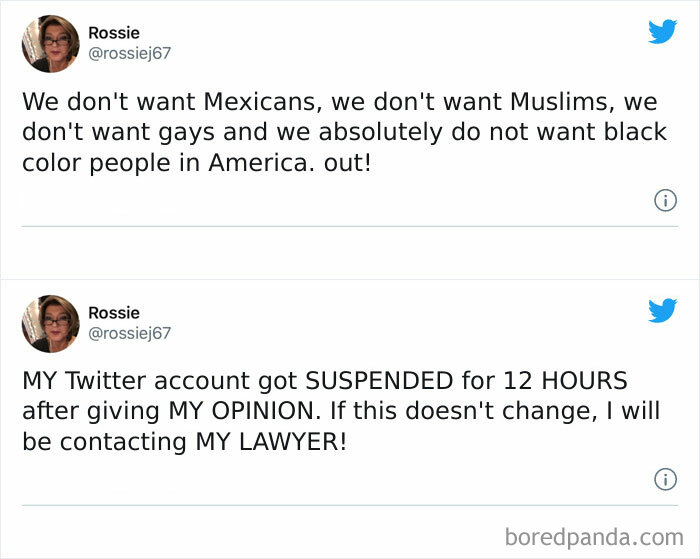Click Rossie's profile photo on the bottom tweet

[x=50, y=323]
